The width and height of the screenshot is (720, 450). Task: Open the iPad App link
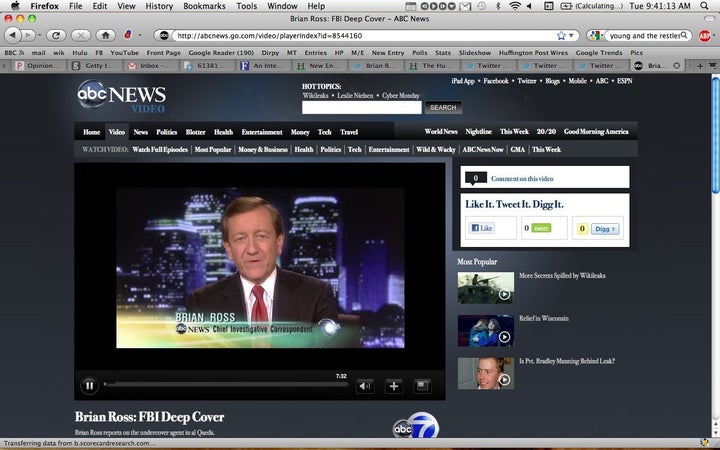click(462, 81)
